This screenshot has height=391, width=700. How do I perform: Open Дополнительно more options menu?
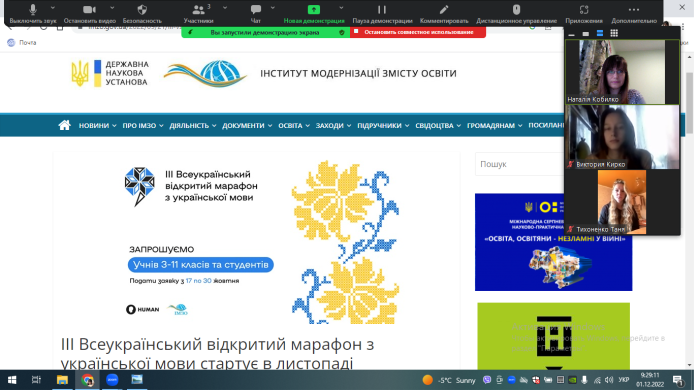point(634,13)
